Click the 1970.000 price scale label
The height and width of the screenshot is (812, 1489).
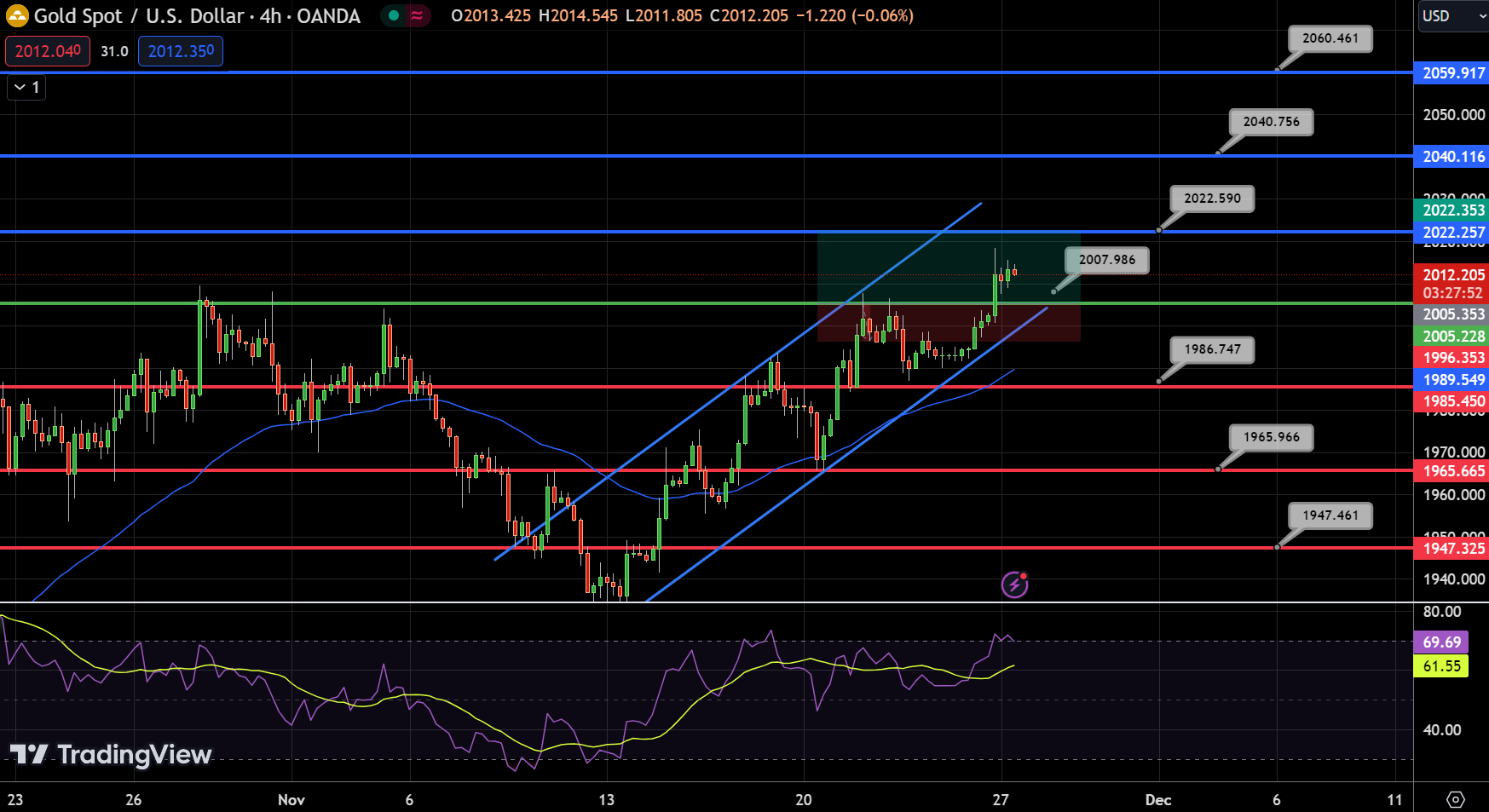point(1454,452)
